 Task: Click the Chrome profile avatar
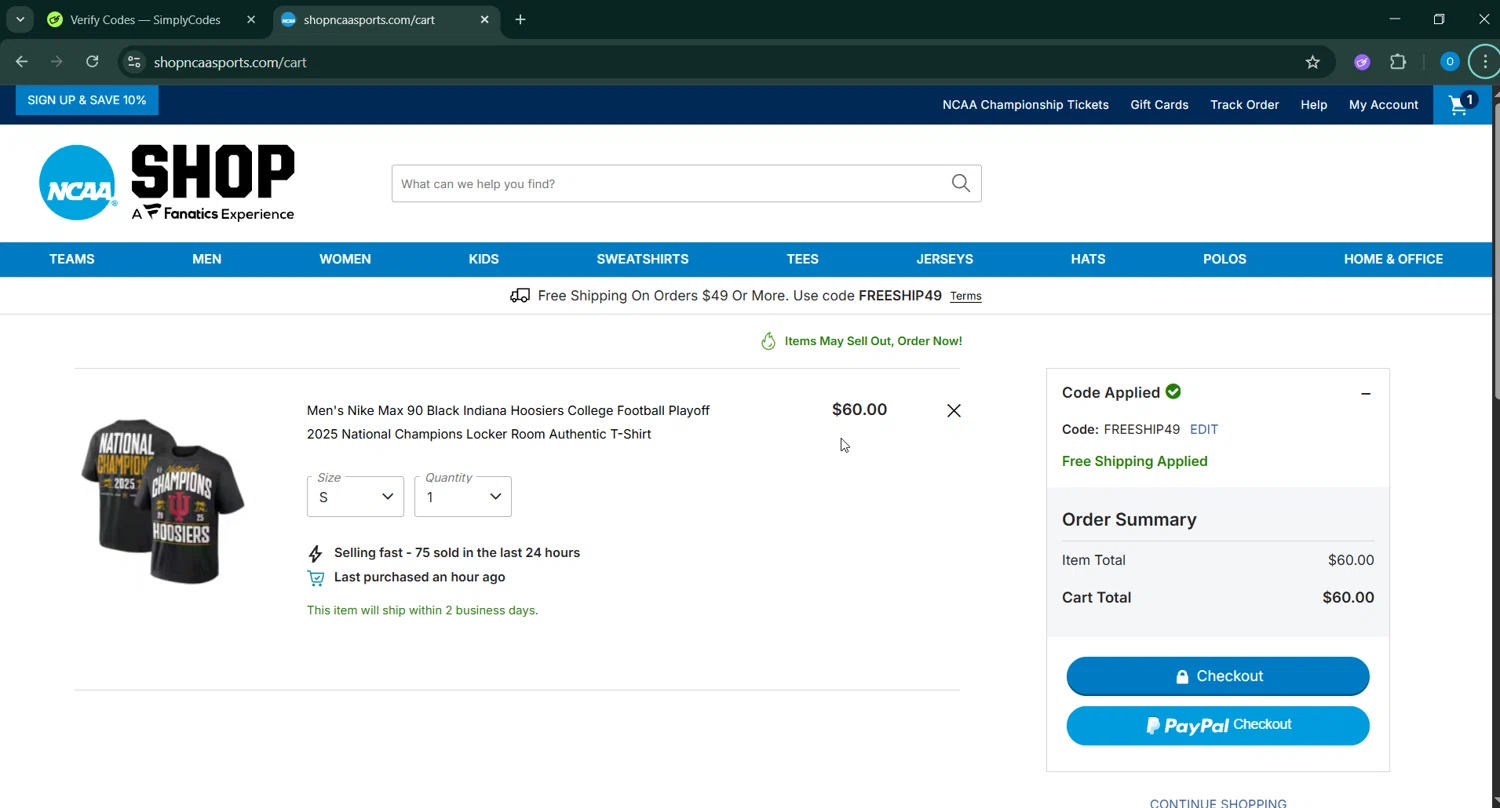[1449, 62]
